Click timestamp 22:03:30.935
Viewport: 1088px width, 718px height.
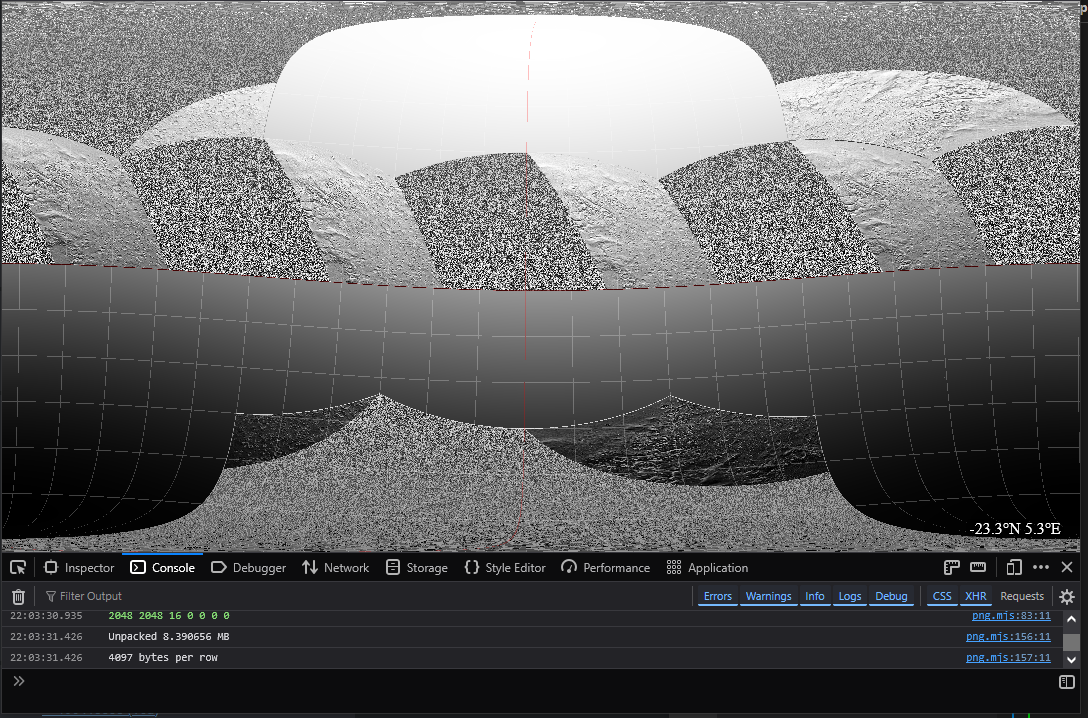(x=46, y=615)
